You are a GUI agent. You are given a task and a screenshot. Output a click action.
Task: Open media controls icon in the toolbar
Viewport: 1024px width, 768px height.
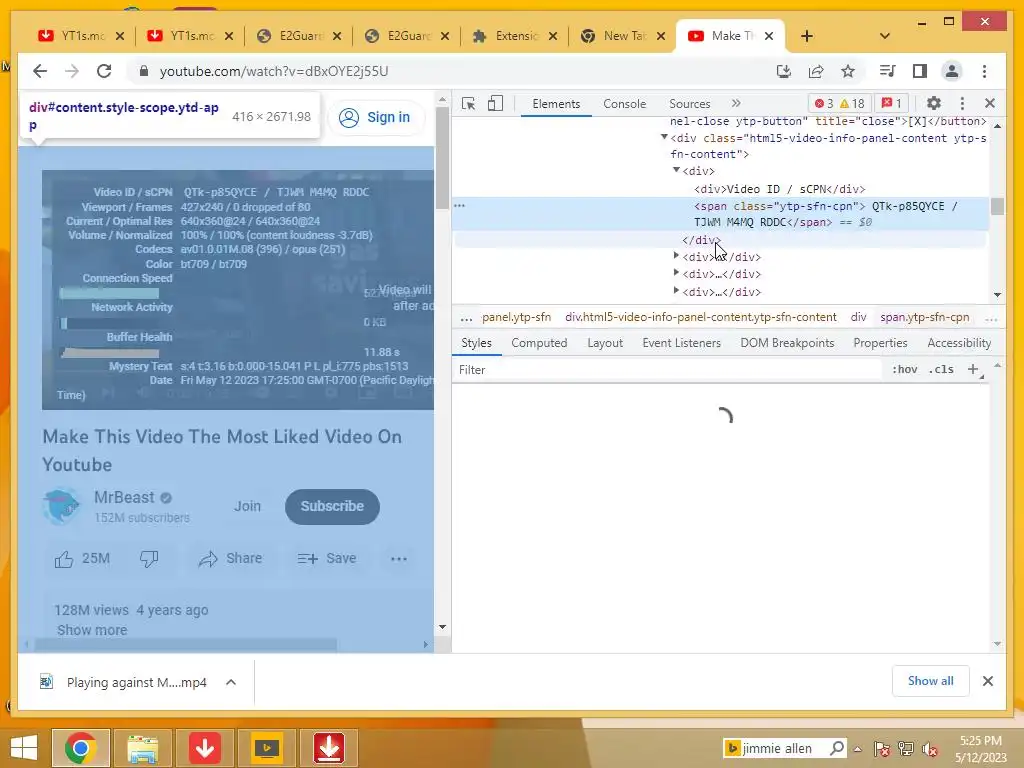888,71
